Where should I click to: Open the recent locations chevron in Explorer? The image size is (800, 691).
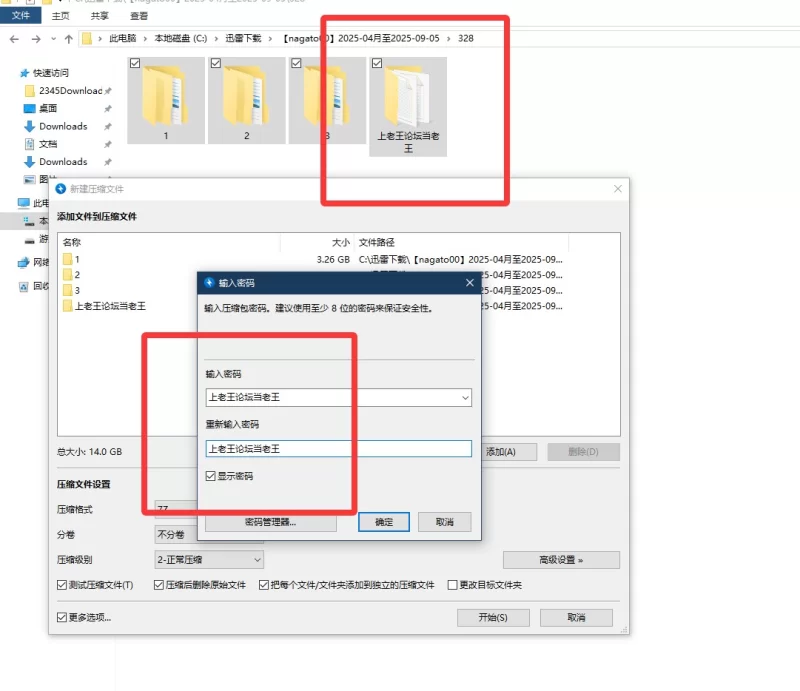point(53,39)
